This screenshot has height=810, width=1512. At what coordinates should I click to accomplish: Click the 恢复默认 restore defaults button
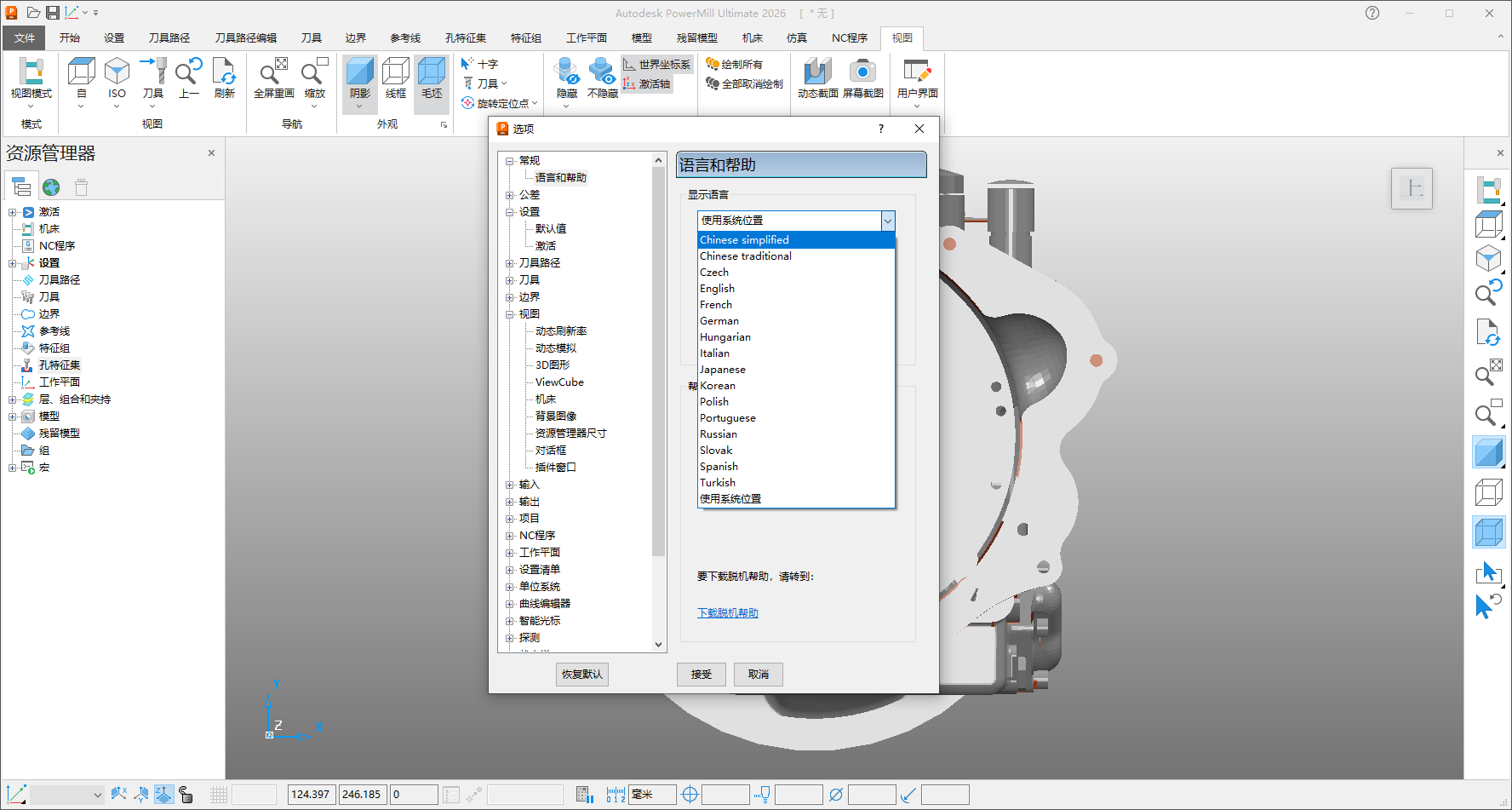(x=582, y=674)
